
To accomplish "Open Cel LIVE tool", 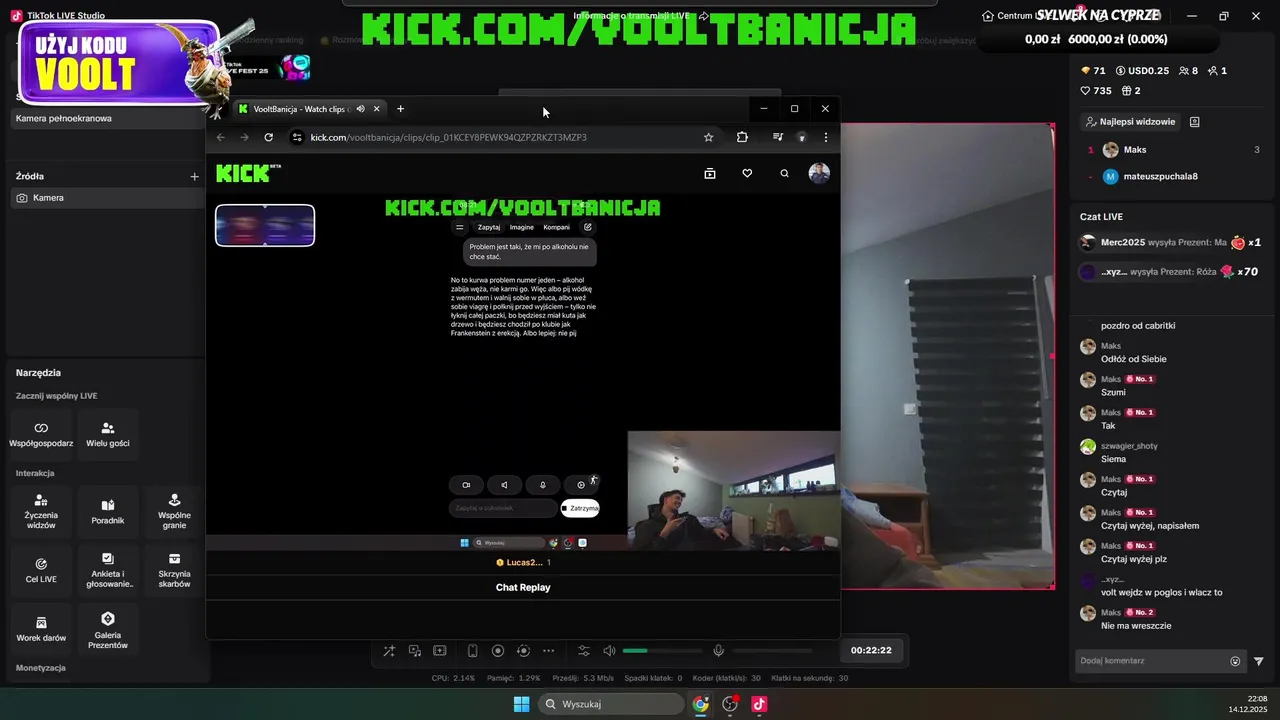I will (x=41, y=570).
